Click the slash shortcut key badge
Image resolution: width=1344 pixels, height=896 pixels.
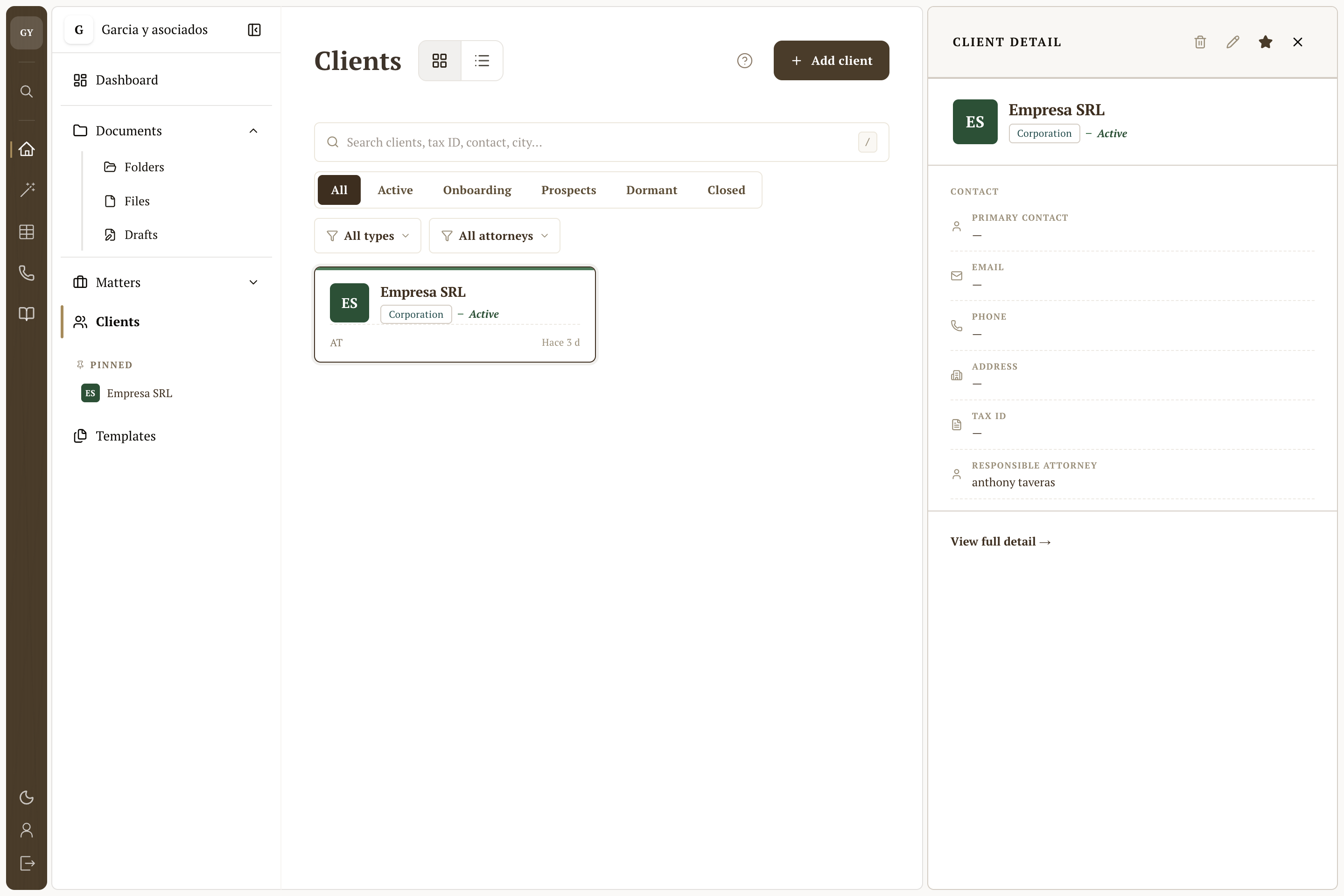pyautogui.click(x=868, y=142)
